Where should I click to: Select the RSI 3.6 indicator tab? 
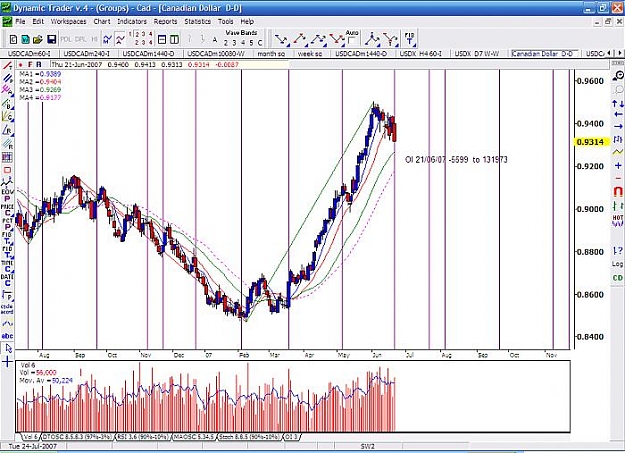point(143,437)
